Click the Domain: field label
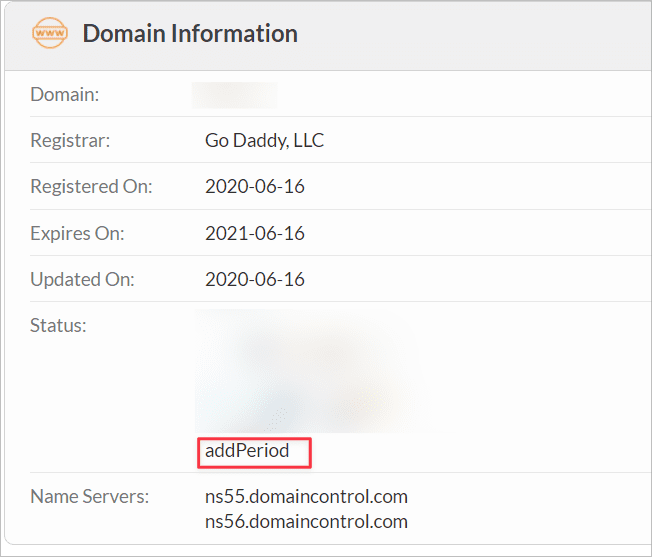This screenshot has width=652, height=557. 64,95
